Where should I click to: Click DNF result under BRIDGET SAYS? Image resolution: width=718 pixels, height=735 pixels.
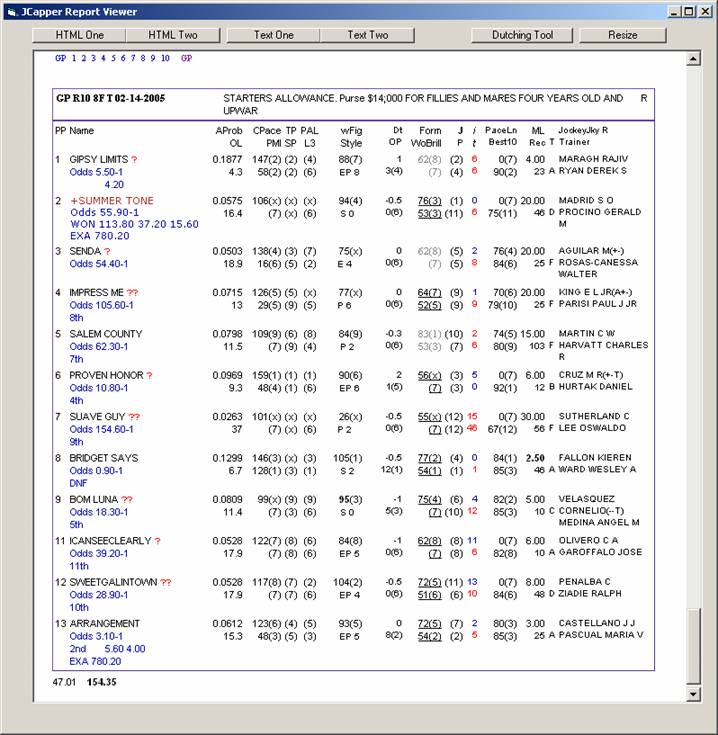coord(78,483)
